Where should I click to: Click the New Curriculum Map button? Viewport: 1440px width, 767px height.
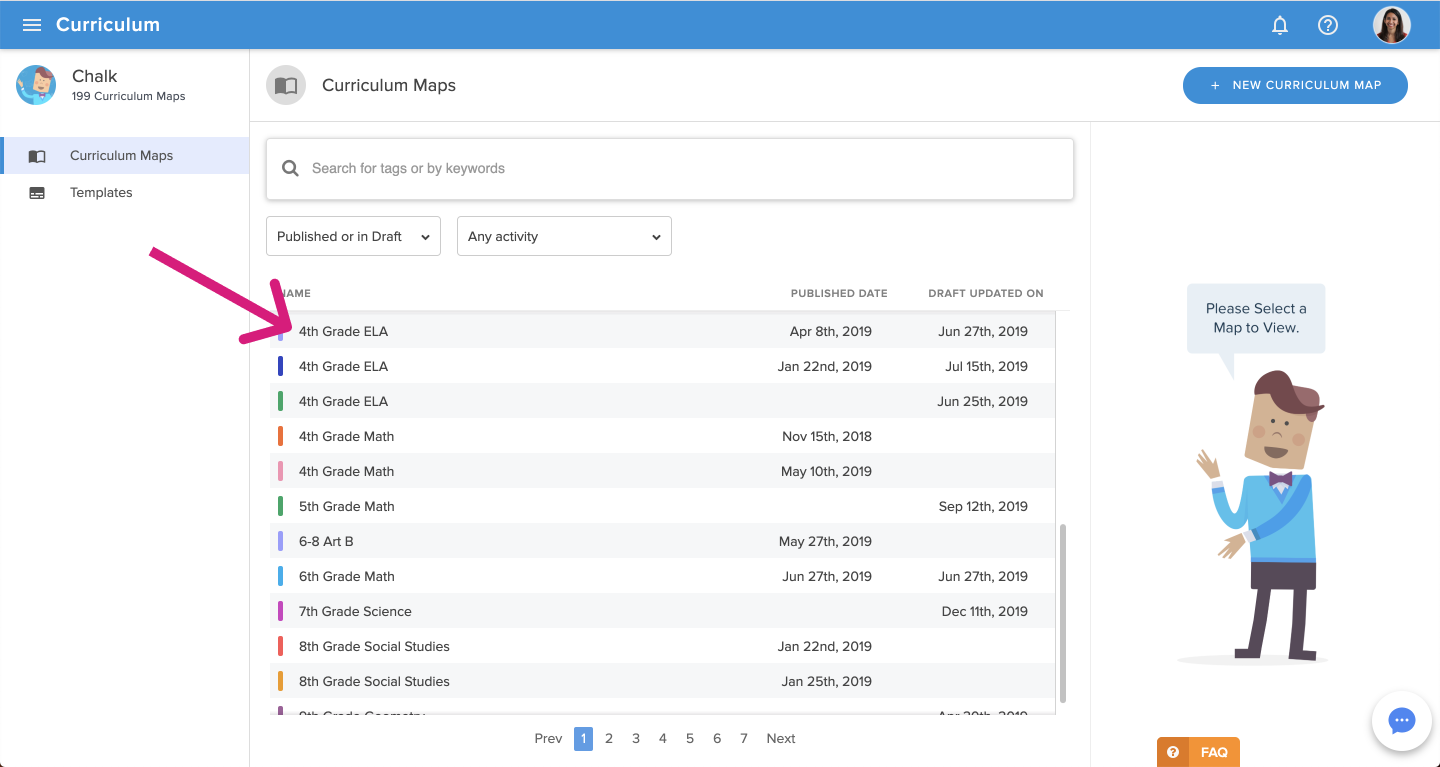click(1295, 86)
